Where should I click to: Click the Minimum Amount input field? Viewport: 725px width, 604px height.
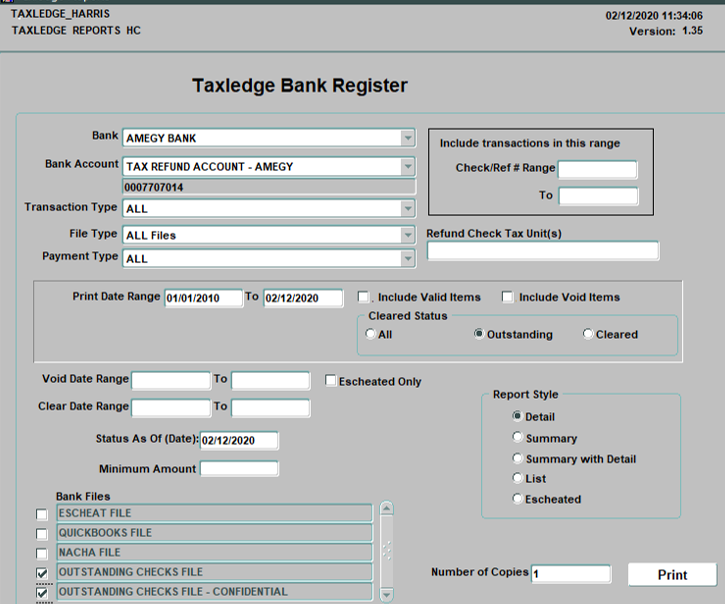(x=239, y=469)
